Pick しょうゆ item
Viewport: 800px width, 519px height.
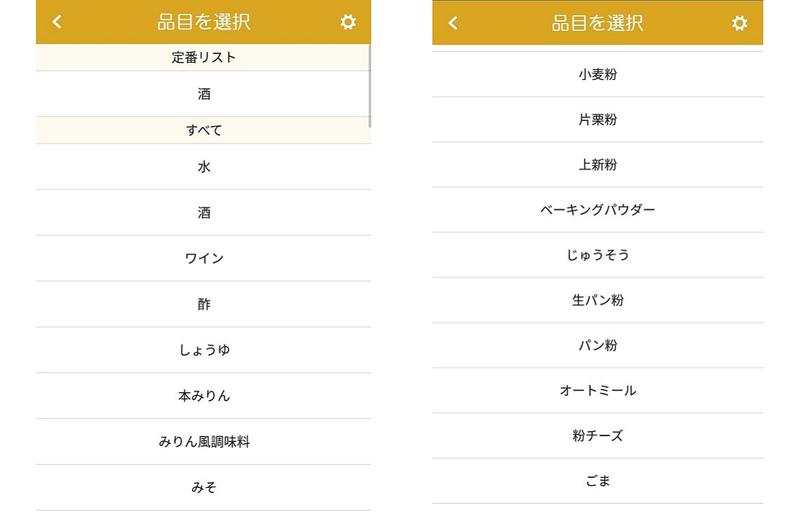[204, 350]
